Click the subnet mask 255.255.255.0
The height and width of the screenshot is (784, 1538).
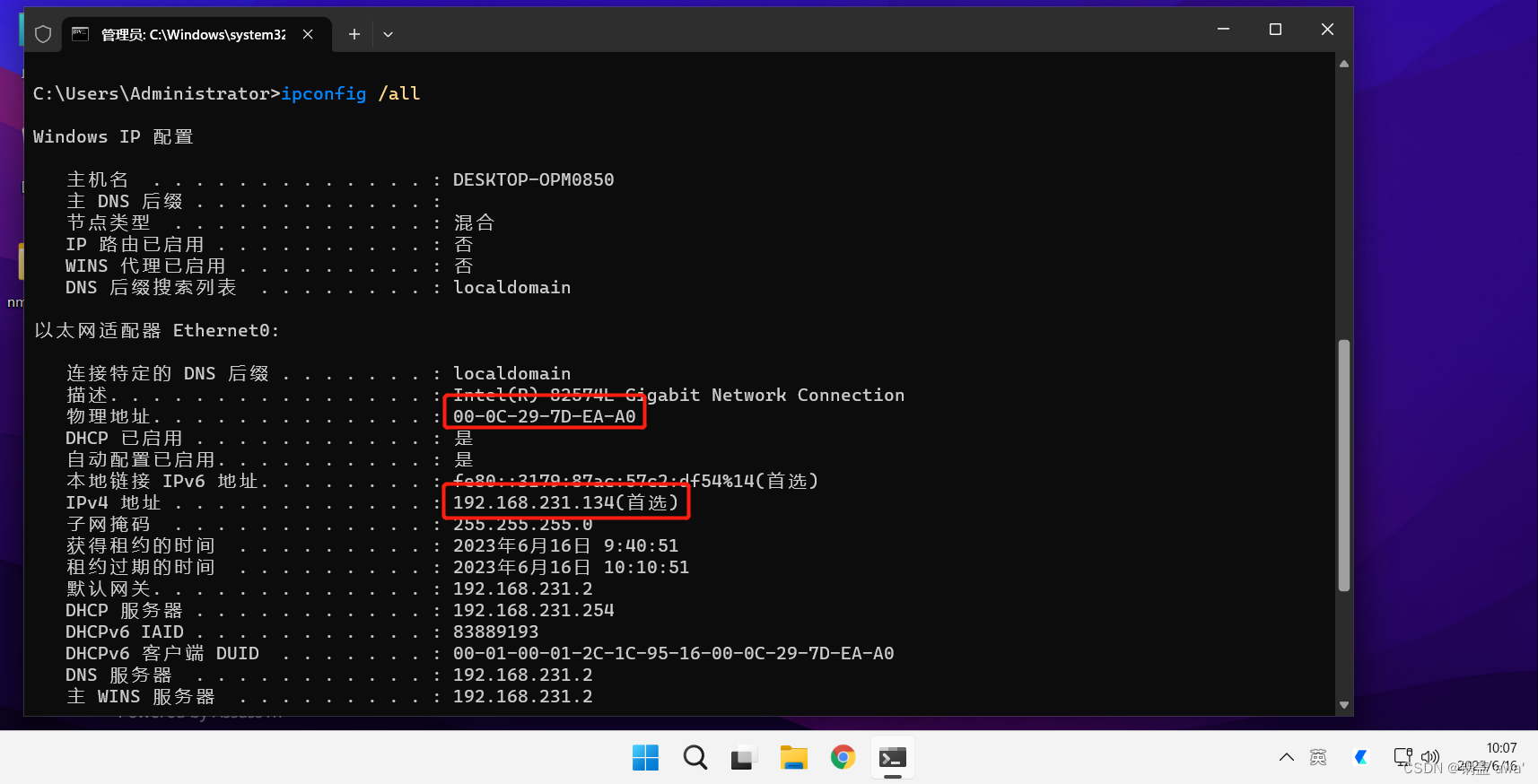(522, 524)
